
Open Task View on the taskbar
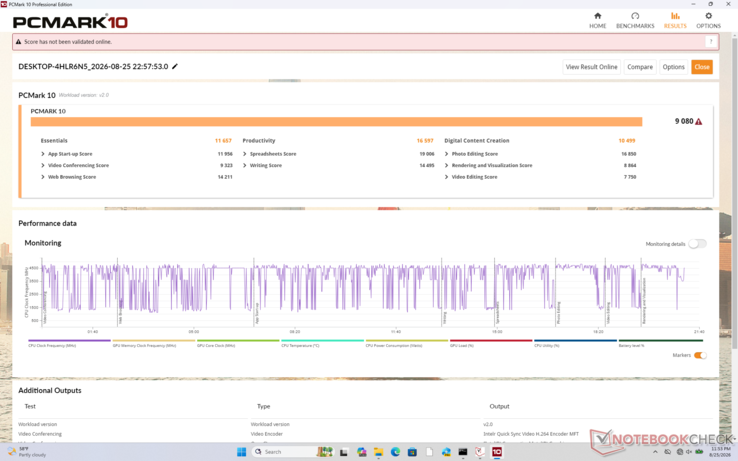344,452
